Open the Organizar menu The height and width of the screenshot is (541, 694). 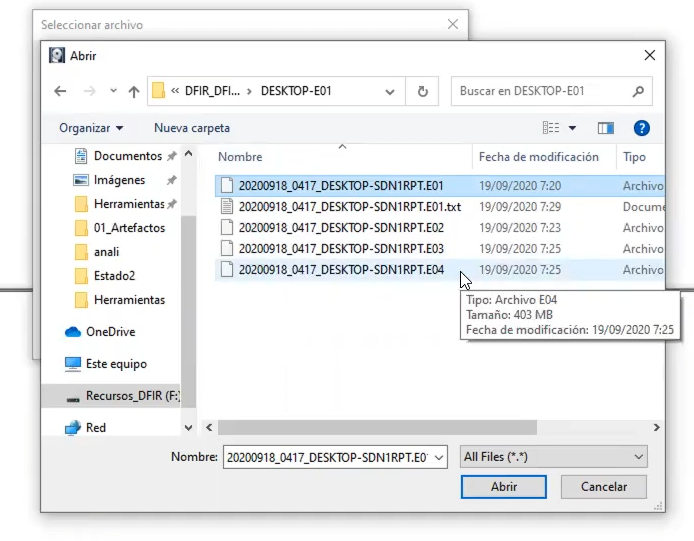[91, 128]
